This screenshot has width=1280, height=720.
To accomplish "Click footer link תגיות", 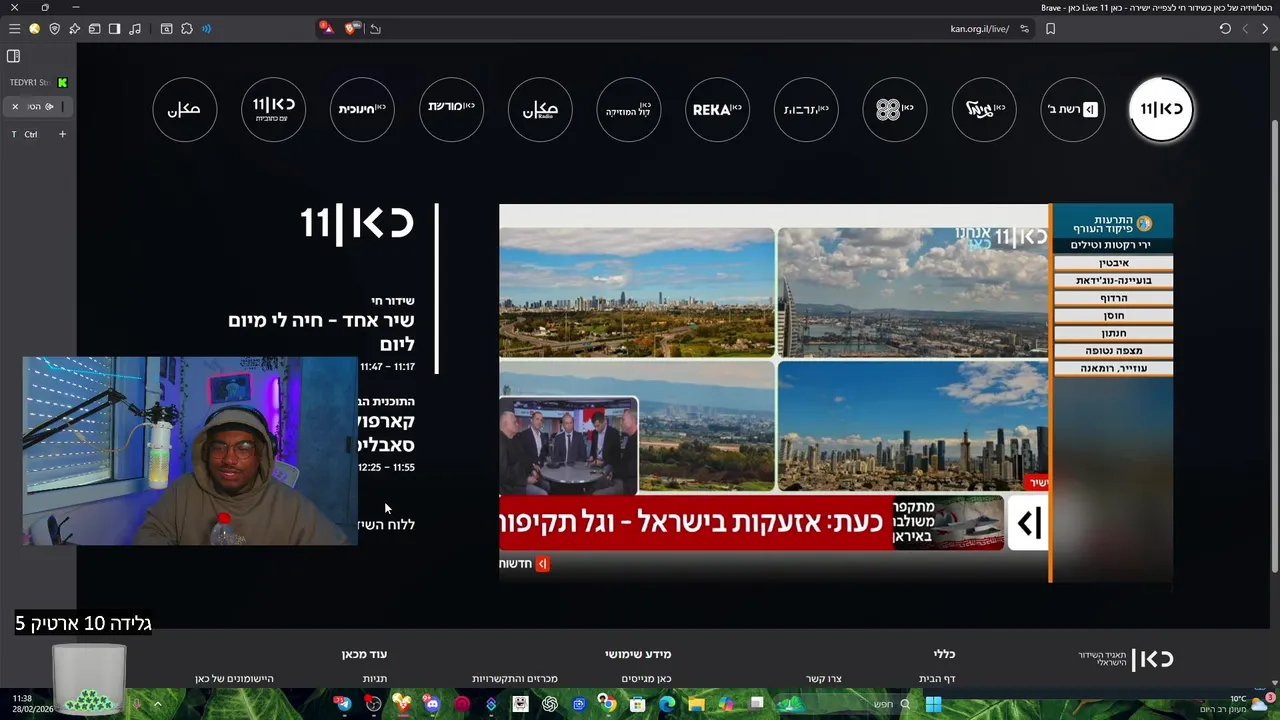I will coord(375,679).
